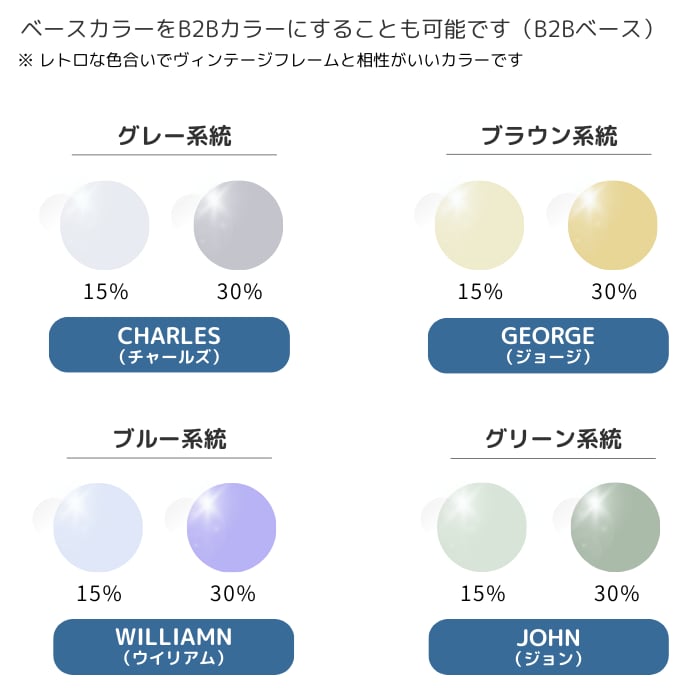Click the 30% label under brown lens
The width and height of the screenshot is (700, 700).
(x=613, y=292)
